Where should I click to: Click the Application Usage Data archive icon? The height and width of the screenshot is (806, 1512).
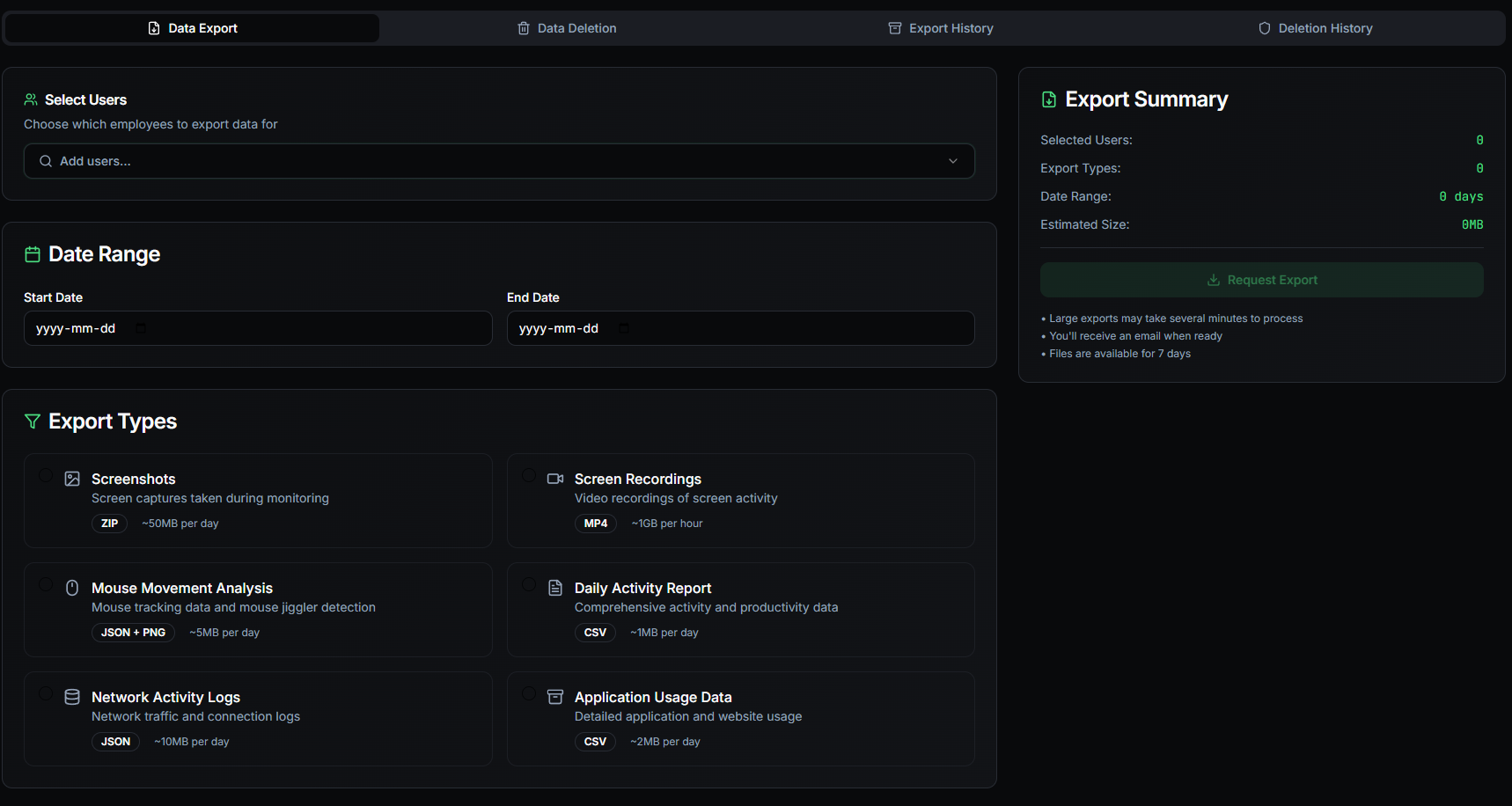point(555,697)
